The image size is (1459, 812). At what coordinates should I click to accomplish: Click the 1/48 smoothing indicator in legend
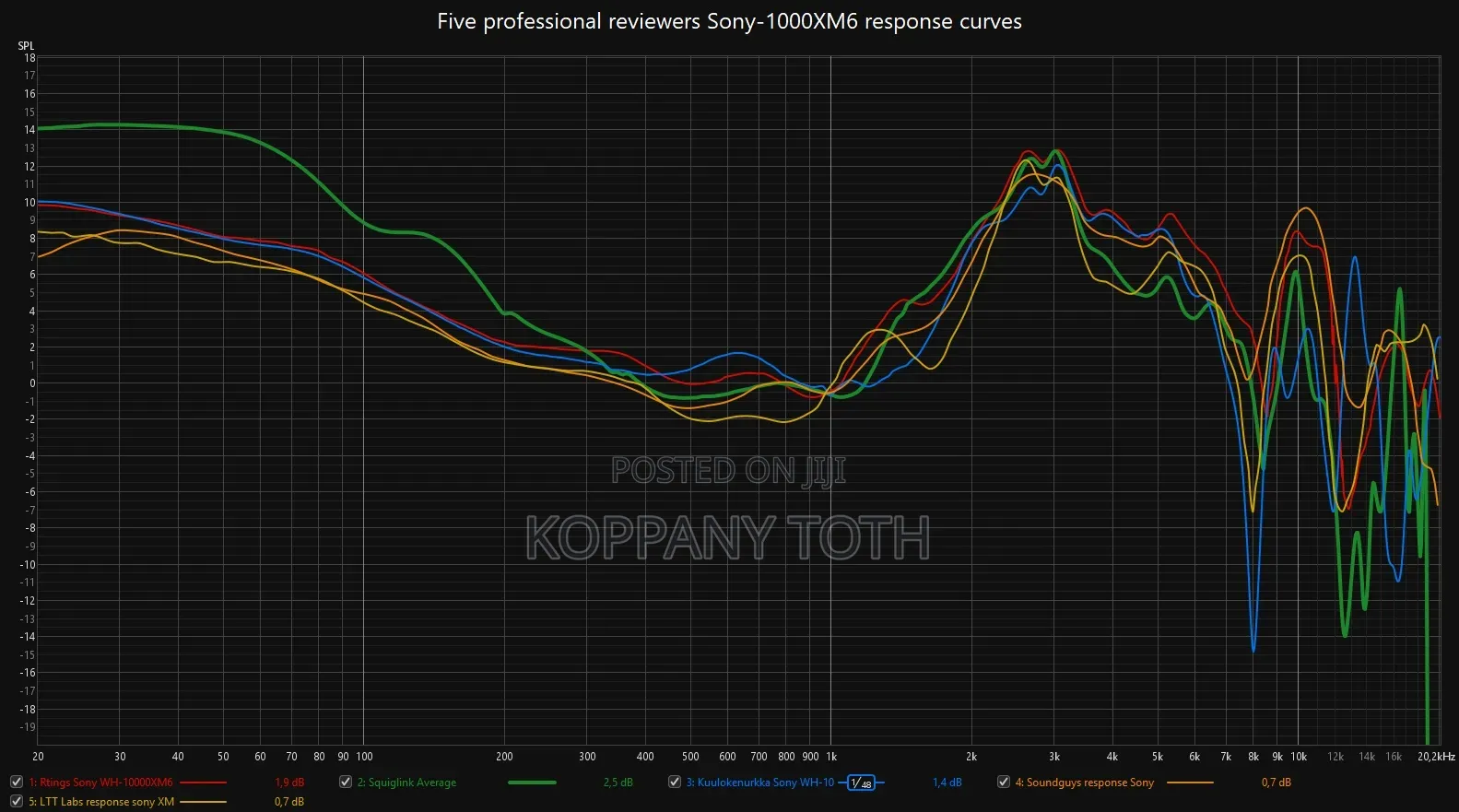coord(861,783)
